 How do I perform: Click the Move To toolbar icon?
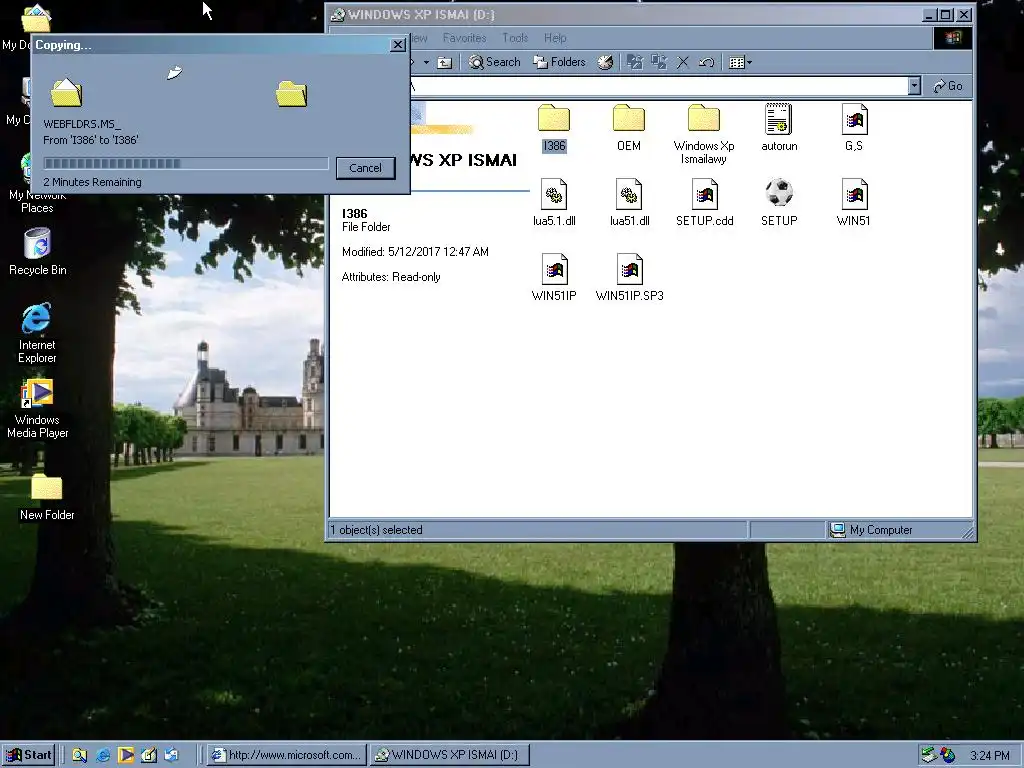[634, 63]
